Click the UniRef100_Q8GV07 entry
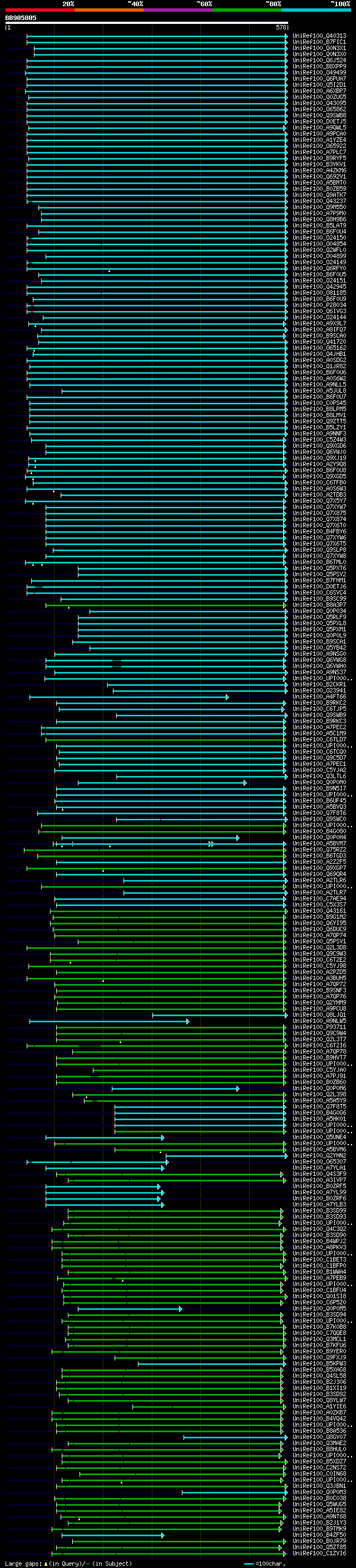The image size is (356, 1568). click(x=319, y=1437)
